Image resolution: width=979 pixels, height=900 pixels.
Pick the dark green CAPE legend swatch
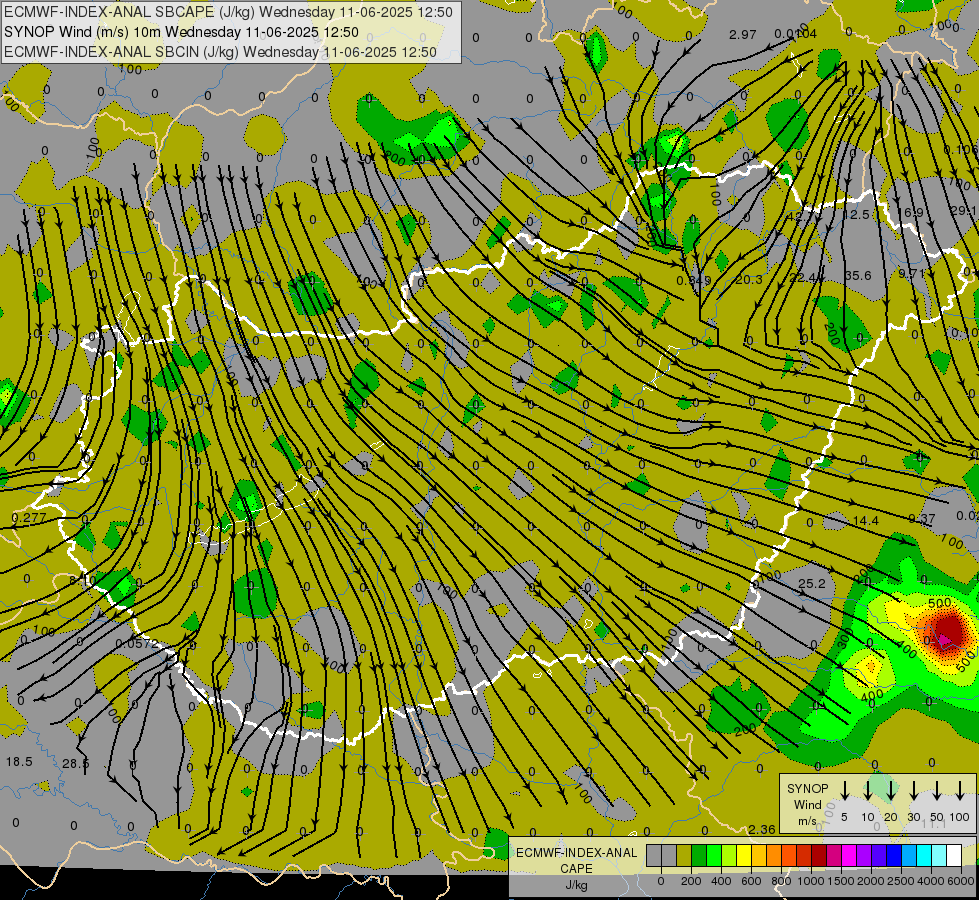[x=699, y=855]
